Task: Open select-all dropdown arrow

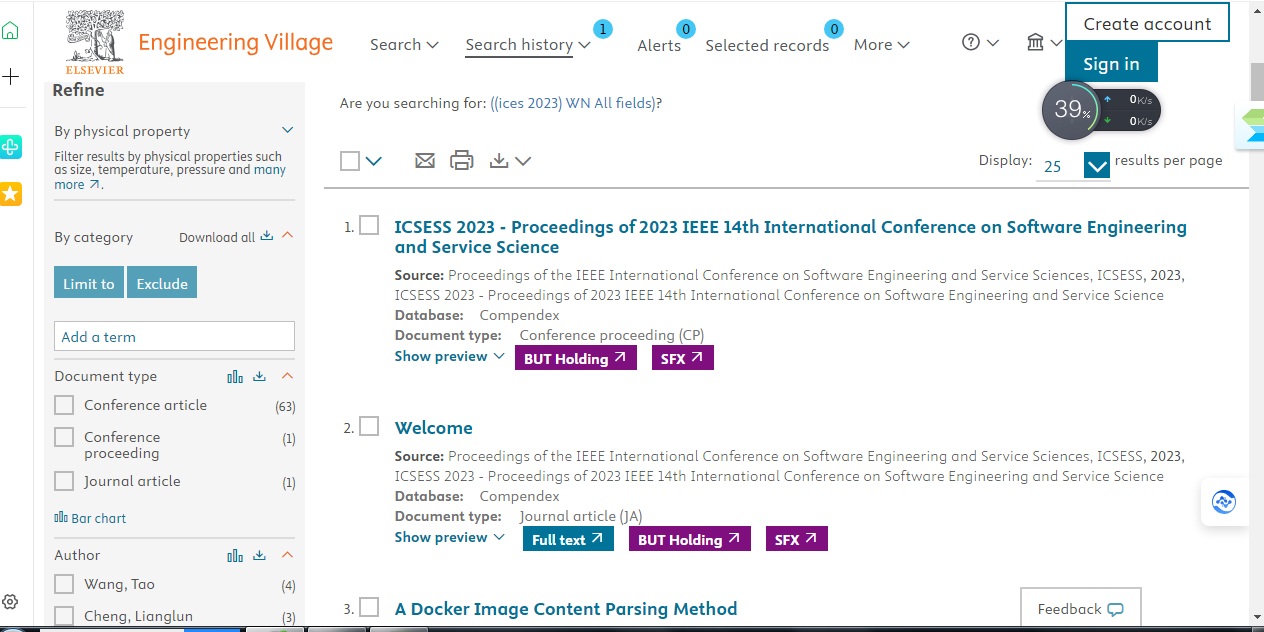Action: pos(374,161)
